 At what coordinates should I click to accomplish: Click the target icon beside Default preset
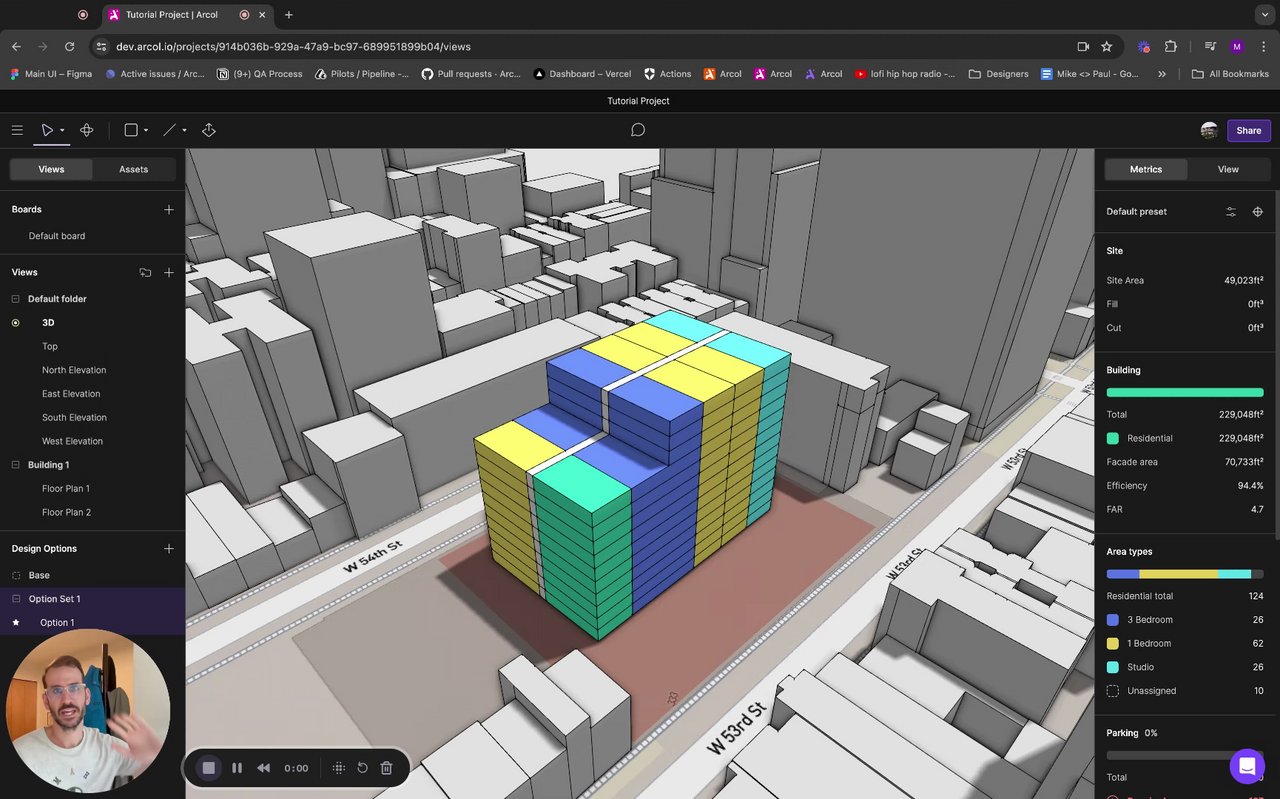[x=1258, y=212]
